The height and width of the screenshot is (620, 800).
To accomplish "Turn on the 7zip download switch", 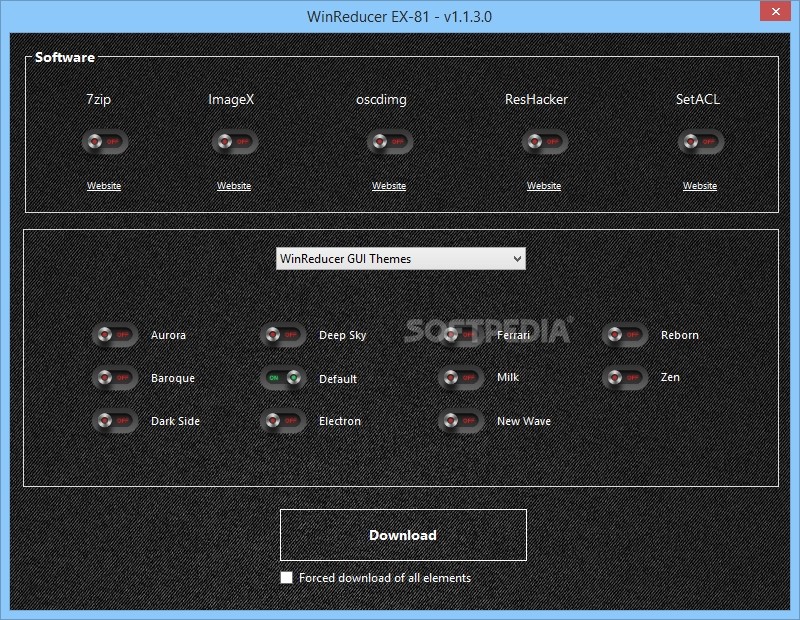I will point(105,141).
